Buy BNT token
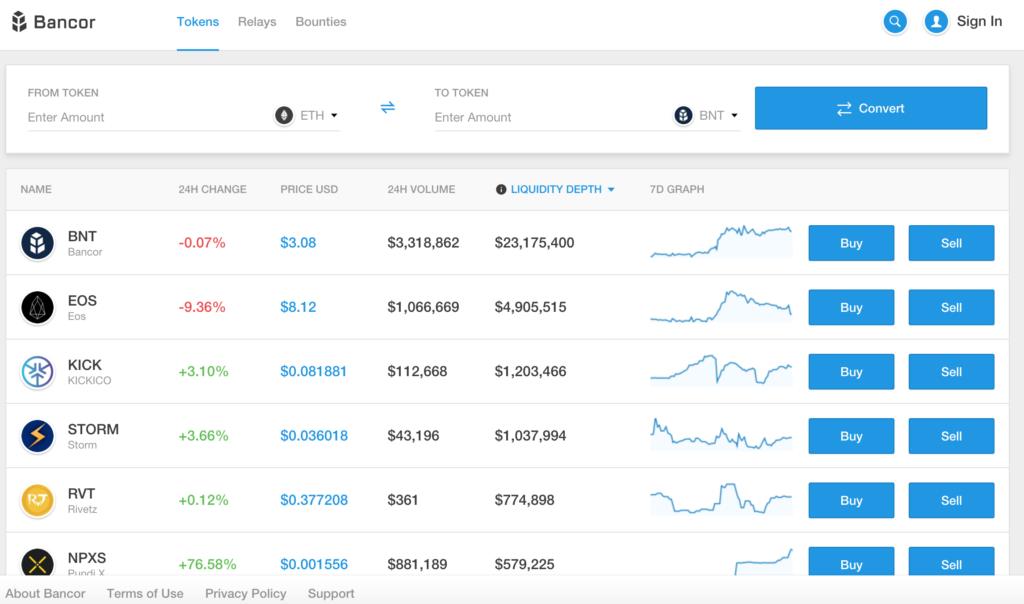Viewport: 1024px width, 604px height. click(851, 243)
